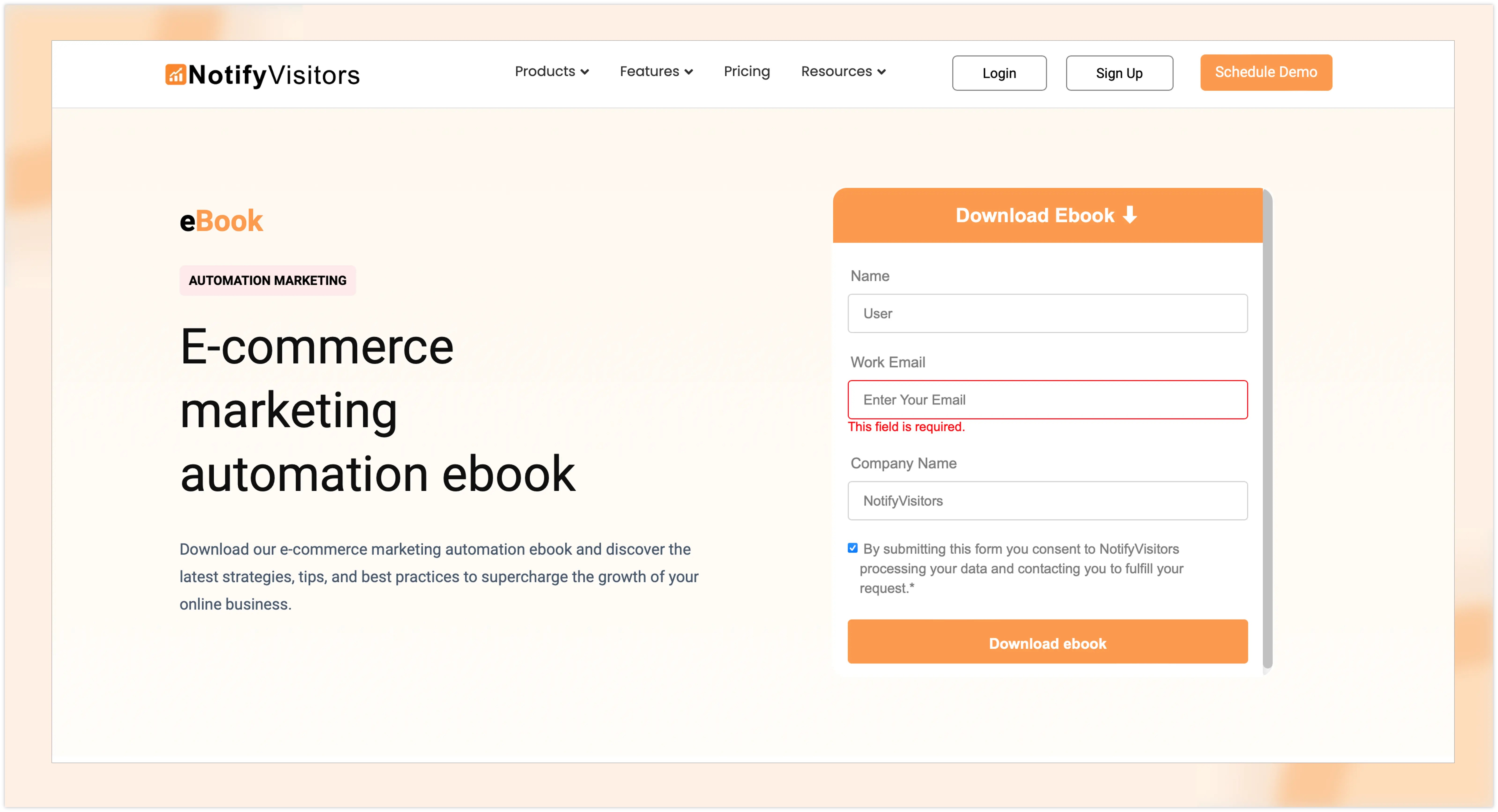This screenshot has width=1498, height=812.
Task: Go to the Pricing page
Action: pos(747,71)
